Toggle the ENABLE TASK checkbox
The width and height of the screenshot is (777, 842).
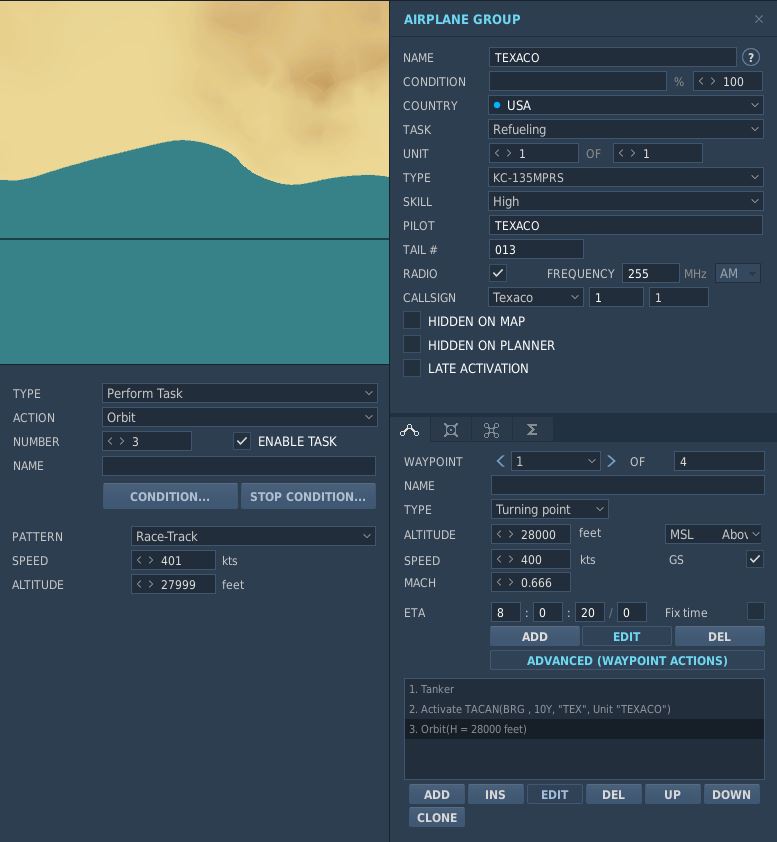(242, 441)
